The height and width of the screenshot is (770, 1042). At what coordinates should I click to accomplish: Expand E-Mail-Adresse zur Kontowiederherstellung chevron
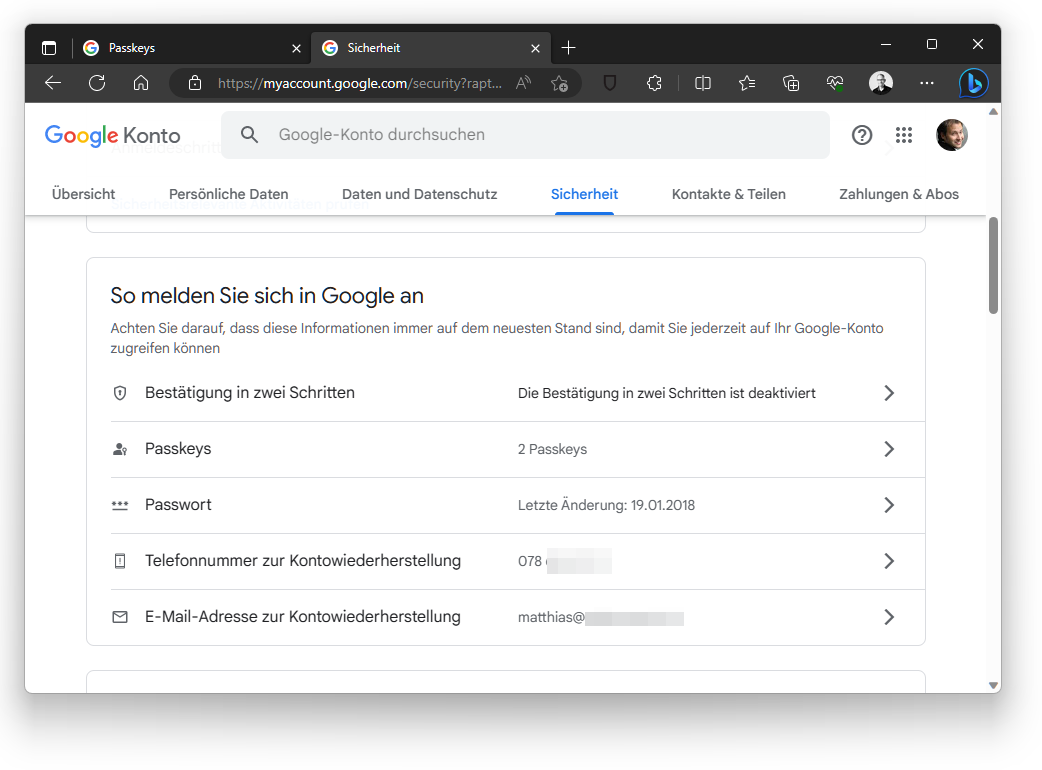point(889,617)
